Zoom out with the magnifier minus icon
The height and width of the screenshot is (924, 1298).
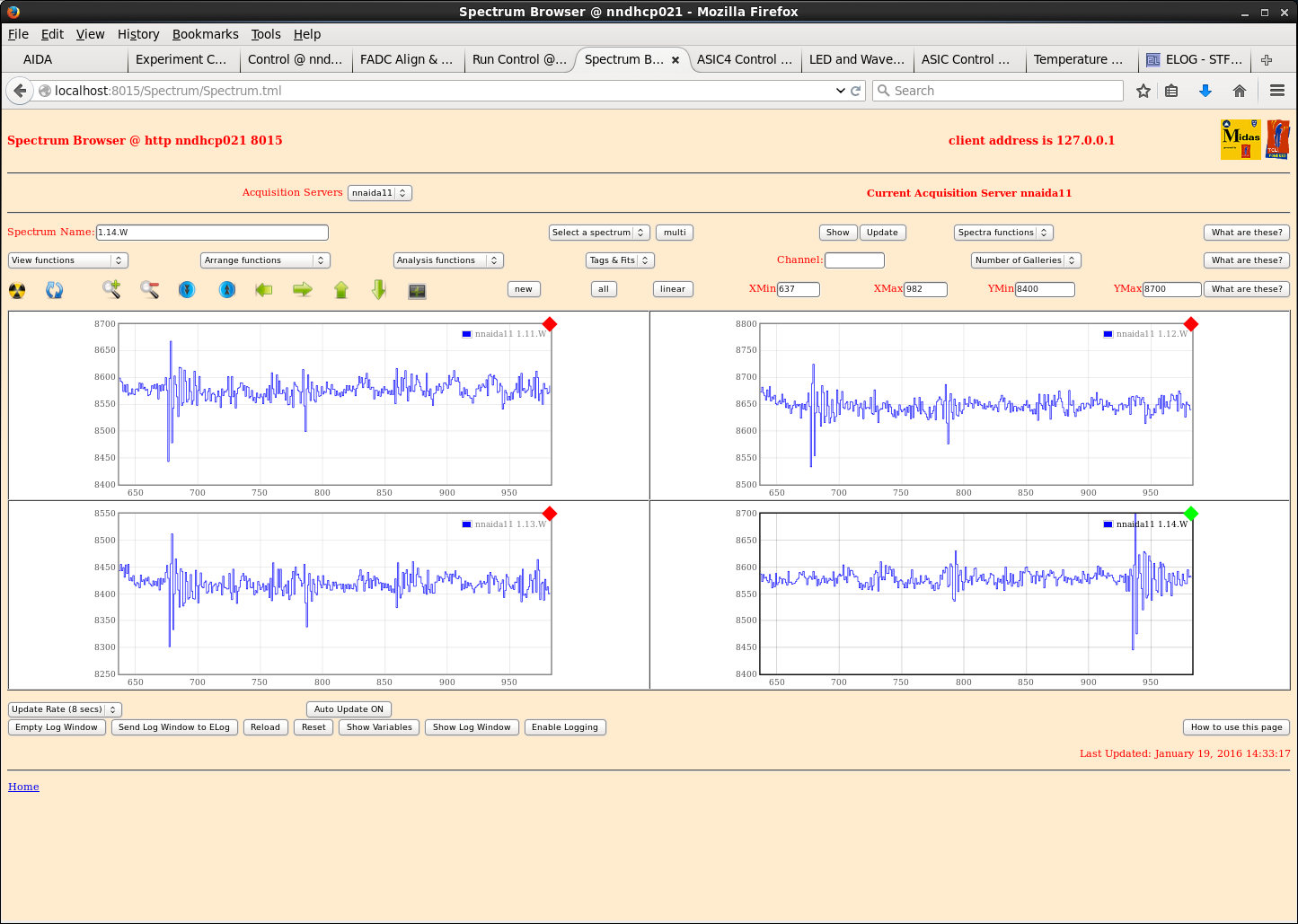[x=149, y=289]
